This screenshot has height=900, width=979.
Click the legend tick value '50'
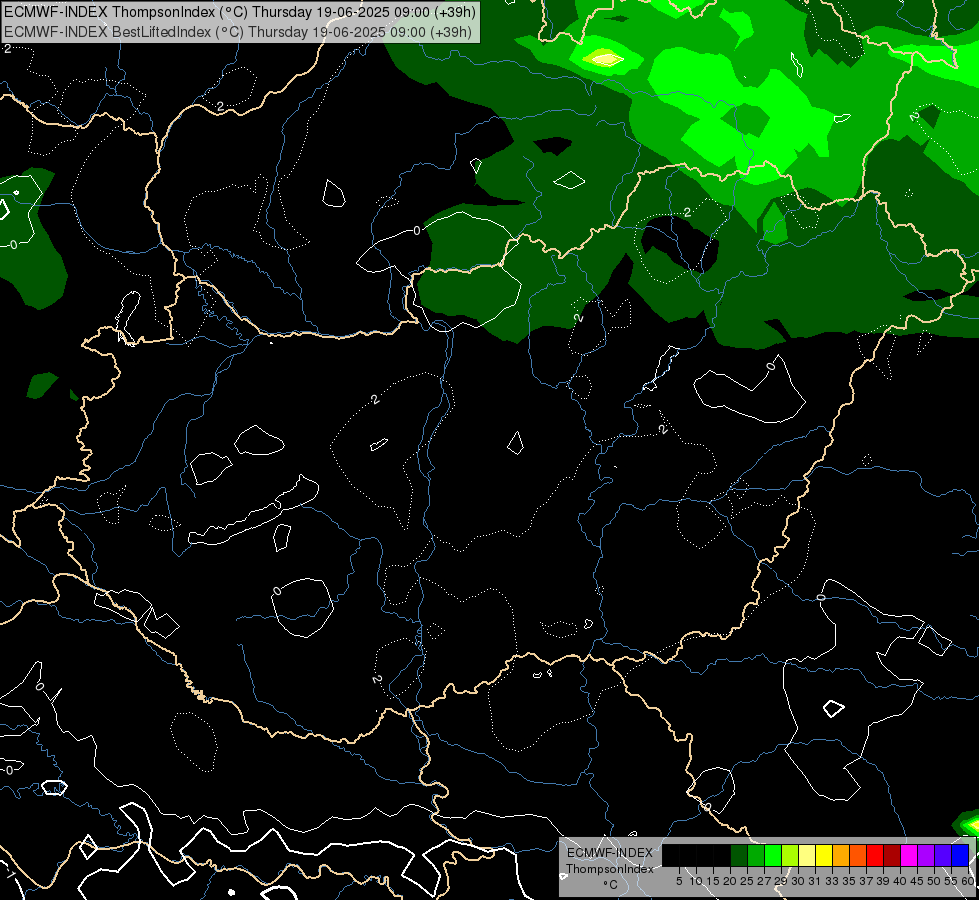pyautogui.click(x=933, y=881)
